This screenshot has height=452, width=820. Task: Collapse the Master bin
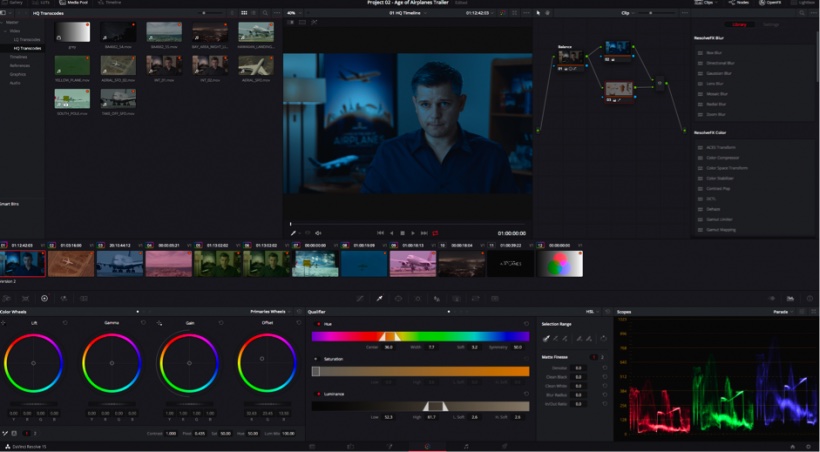(2, 22)
